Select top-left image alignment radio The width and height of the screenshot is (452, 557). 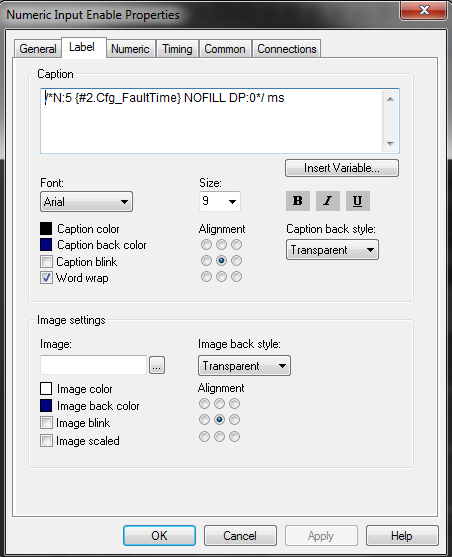coord(204,404)
